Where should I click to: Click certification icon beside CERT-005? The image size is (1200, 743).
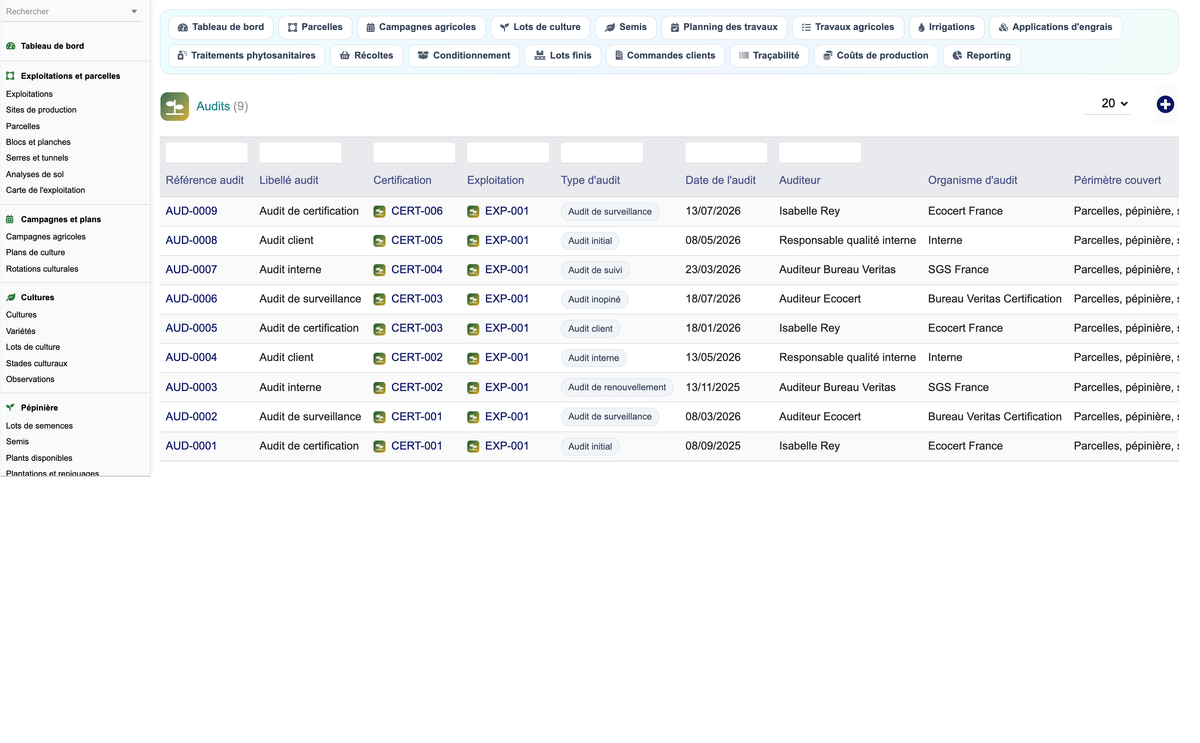coord(380,241)
